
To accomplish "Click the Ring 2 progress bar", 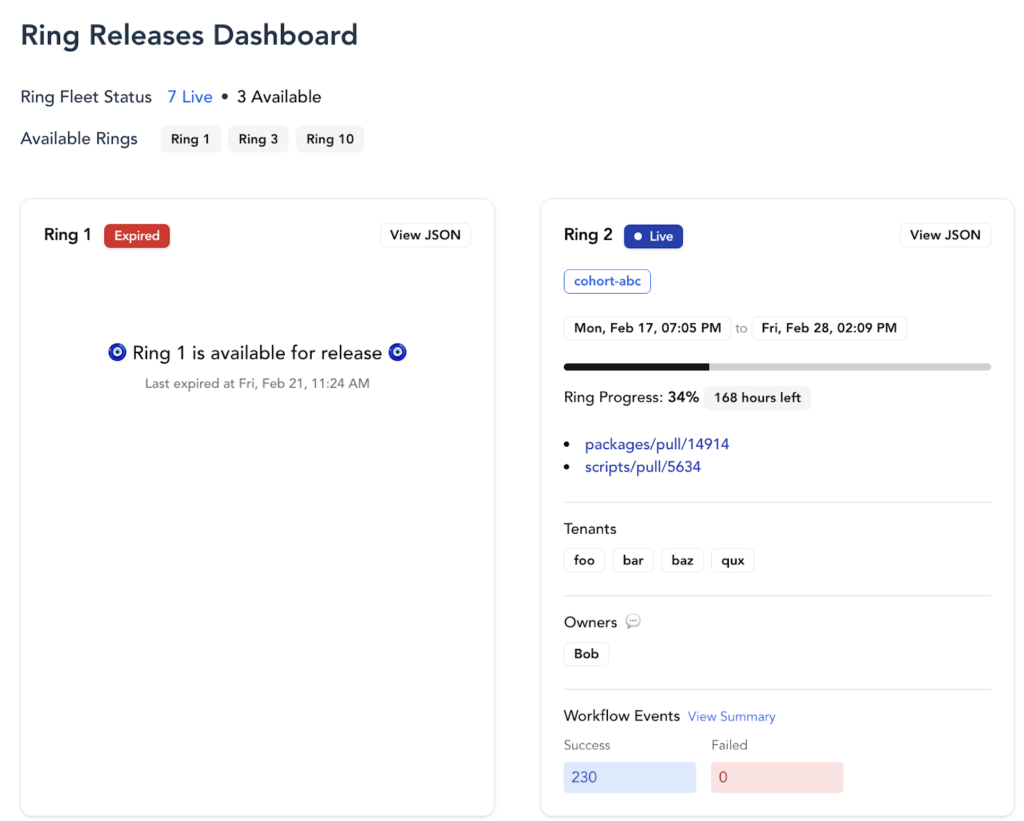I will pos(777,366).
